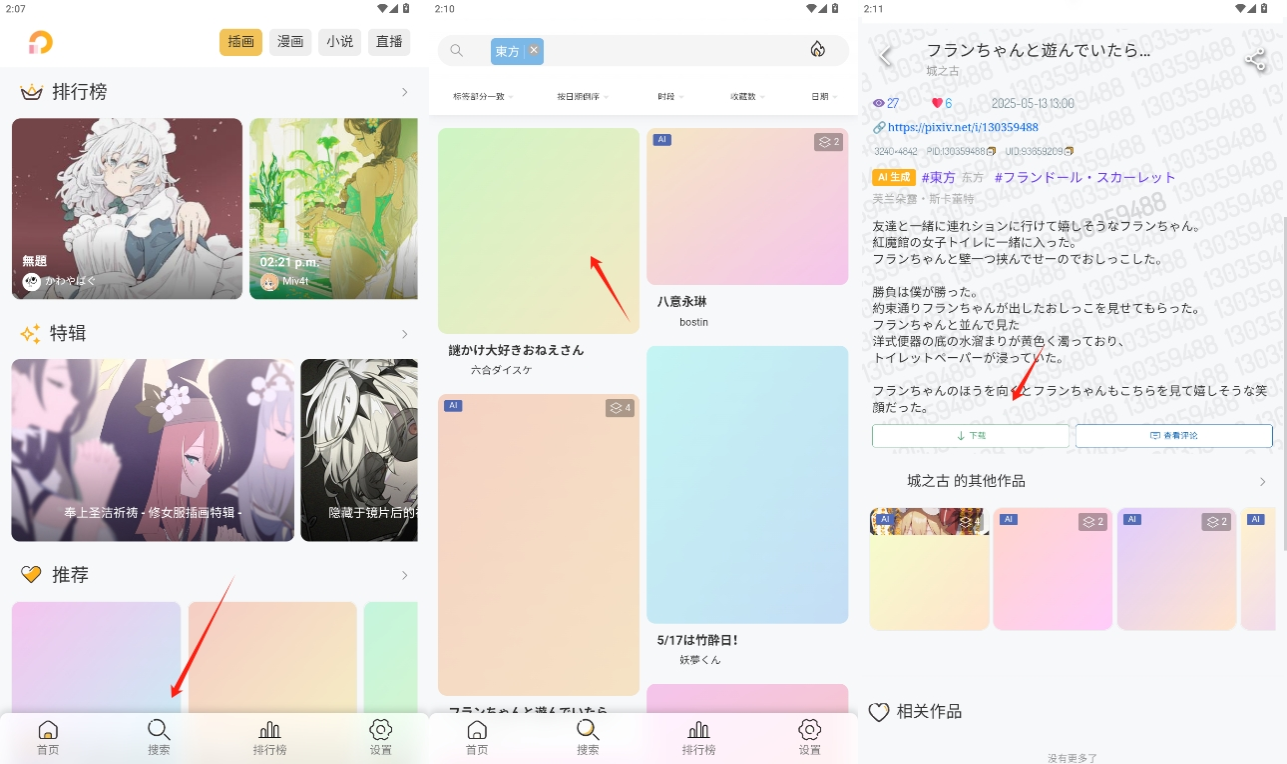Viewport: 1287px width, 764px height.
Task: Tap the author name 城之古 under the title
Action: click(943, 71)
